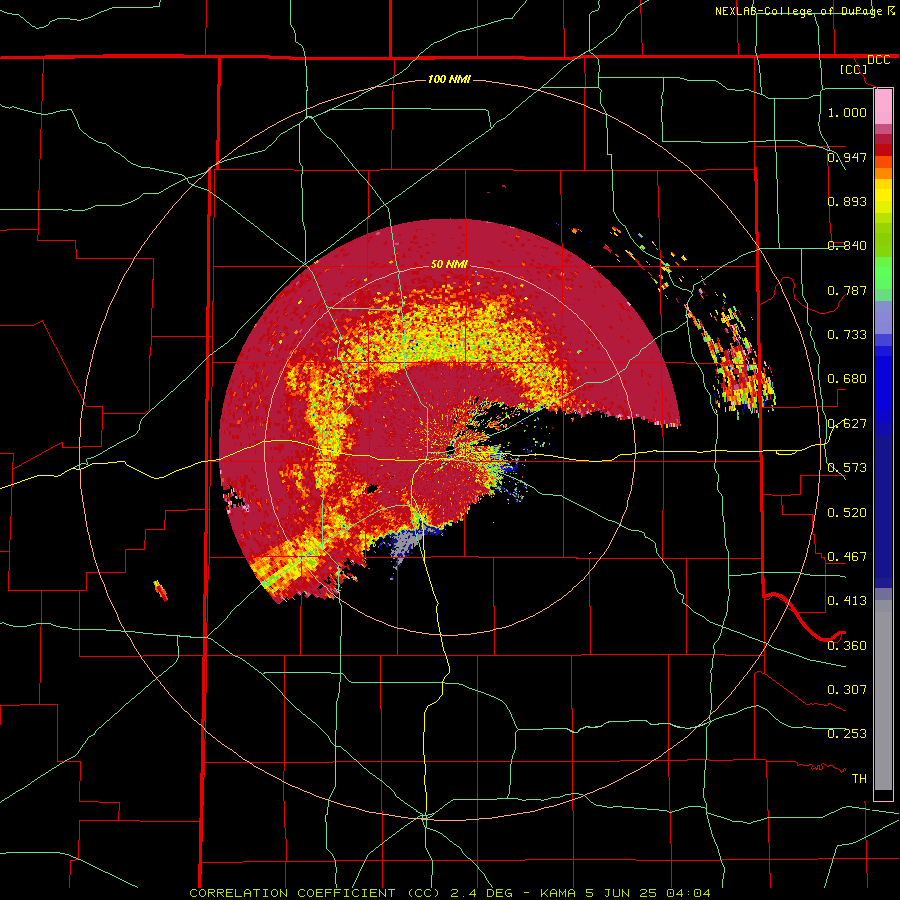Click the 50 NMI range ring label
This screenshot has height=900, width=900.
[x=449, y=264]
